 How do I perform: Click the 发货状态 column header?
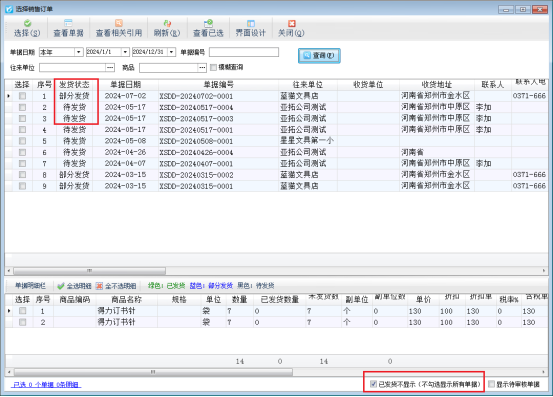point(74,85)
